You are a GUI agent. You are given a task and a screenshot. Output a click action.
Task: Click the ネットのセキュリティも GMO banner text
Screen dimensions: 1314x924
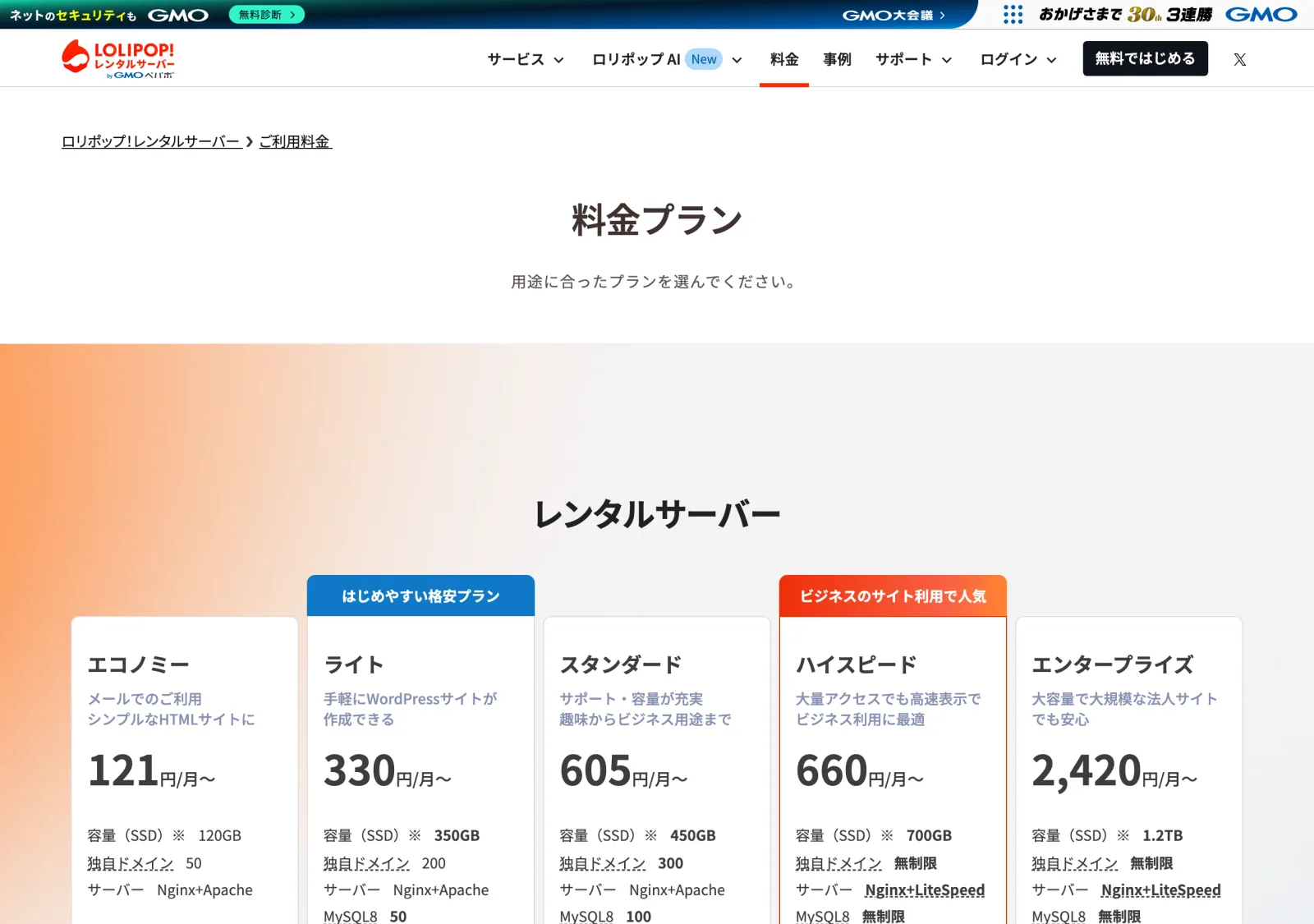tap(109, 15)
